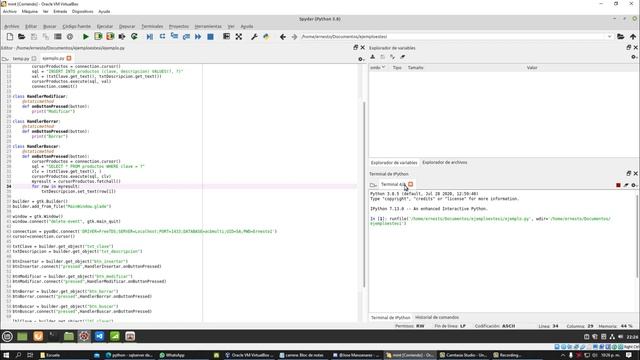This screenshot has height=360, width=640.
Task: Create a new file in Spyder toolbar
Action: point(10,37)
